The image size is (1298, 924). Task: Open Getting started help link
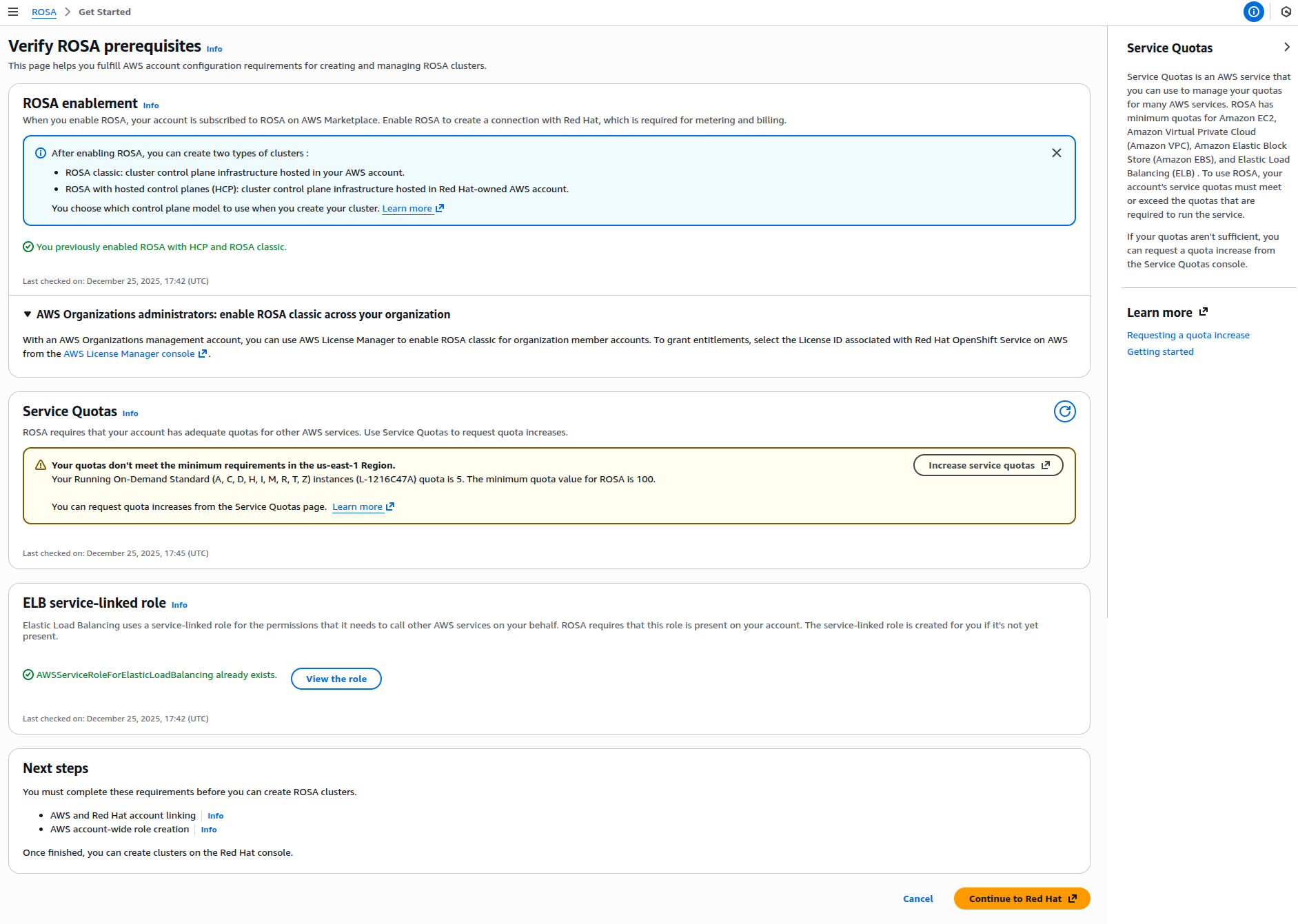[x=1160, y=351]
